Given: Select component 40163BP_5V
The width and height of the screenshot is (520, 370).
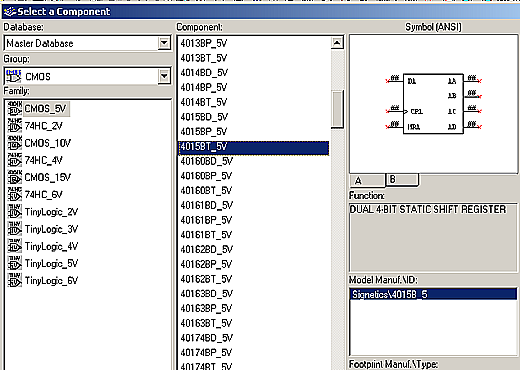Looking at the screenshot, I should click(x=206, y=308).
